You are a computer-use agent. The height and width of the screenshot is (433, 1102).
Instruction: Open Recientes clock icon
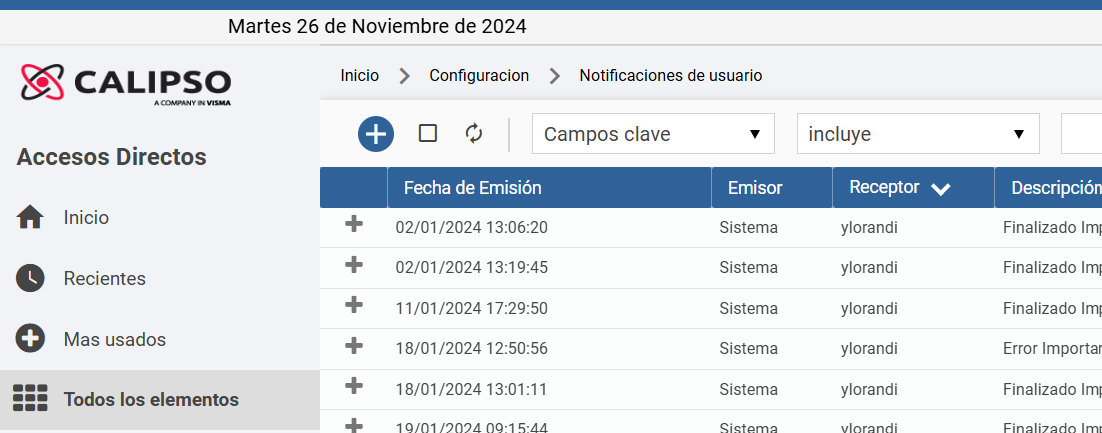(30, 278)
